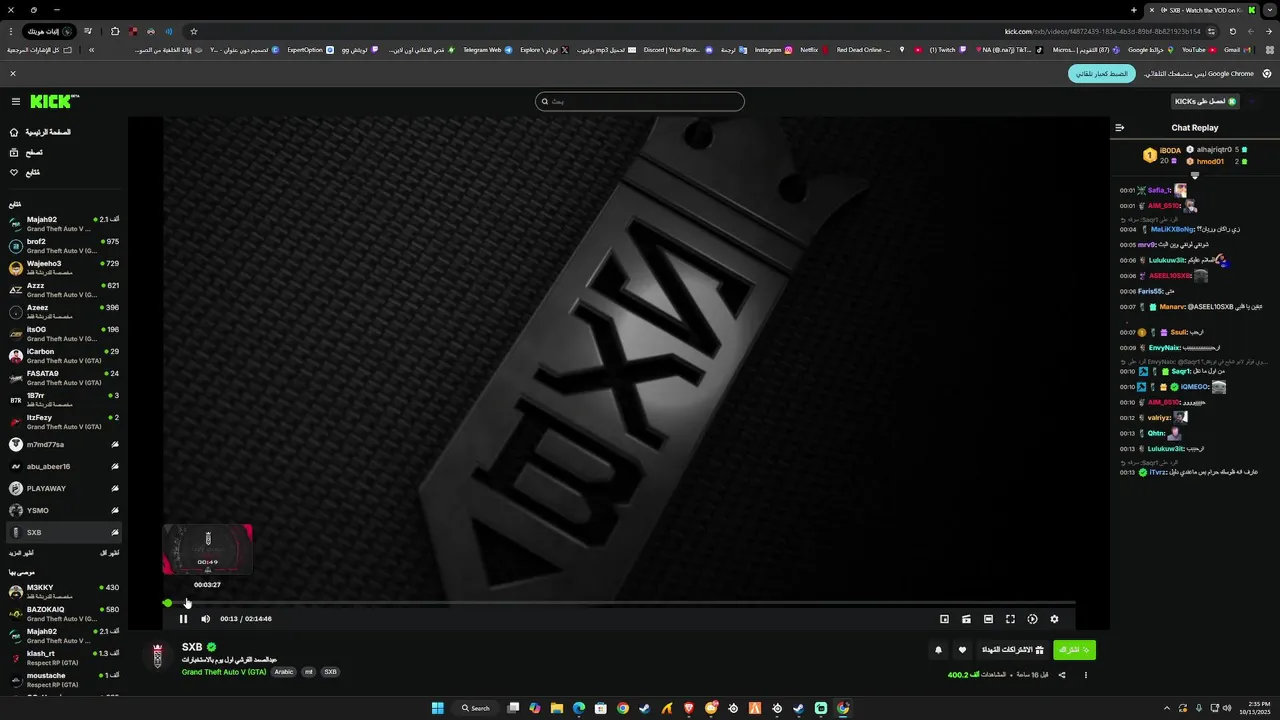Select the SXB channel in sidebar

(x=64, y=532)
